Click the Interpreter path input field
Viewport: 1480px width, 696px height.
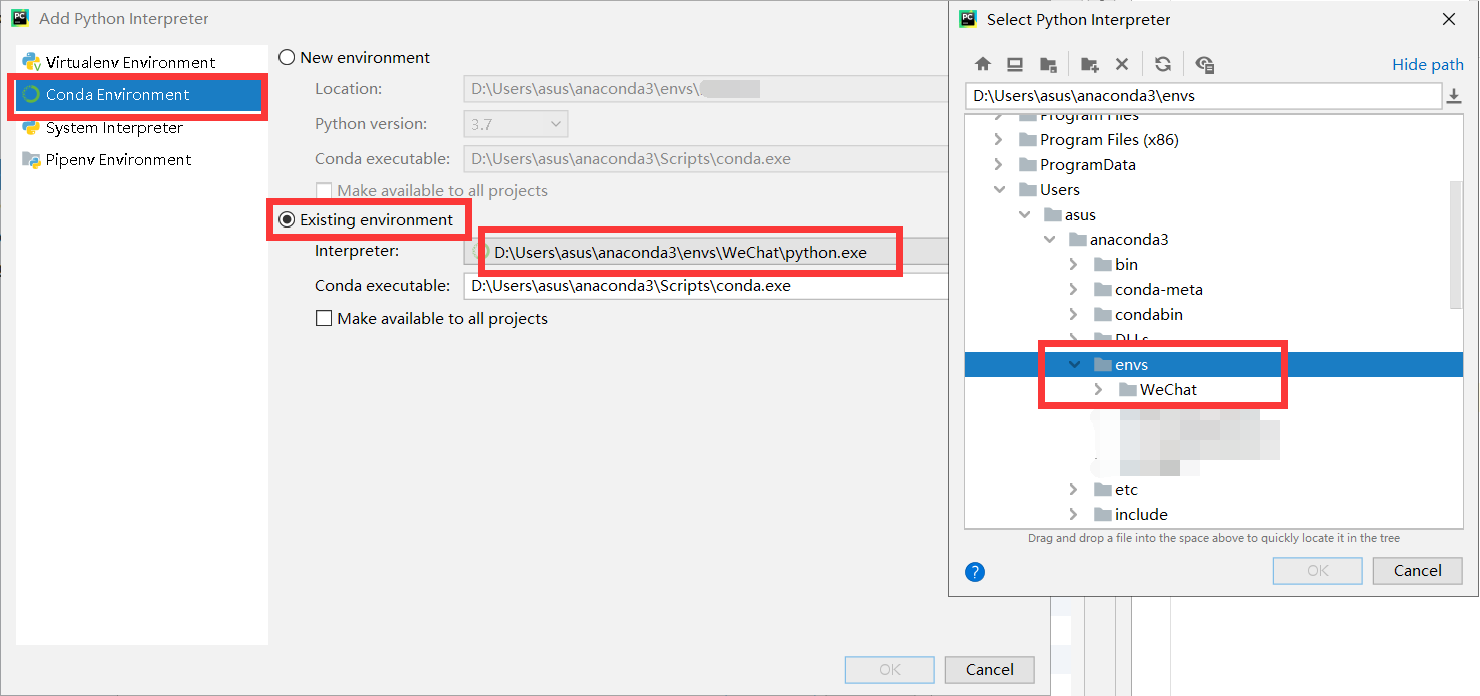(x=690, y=251)
